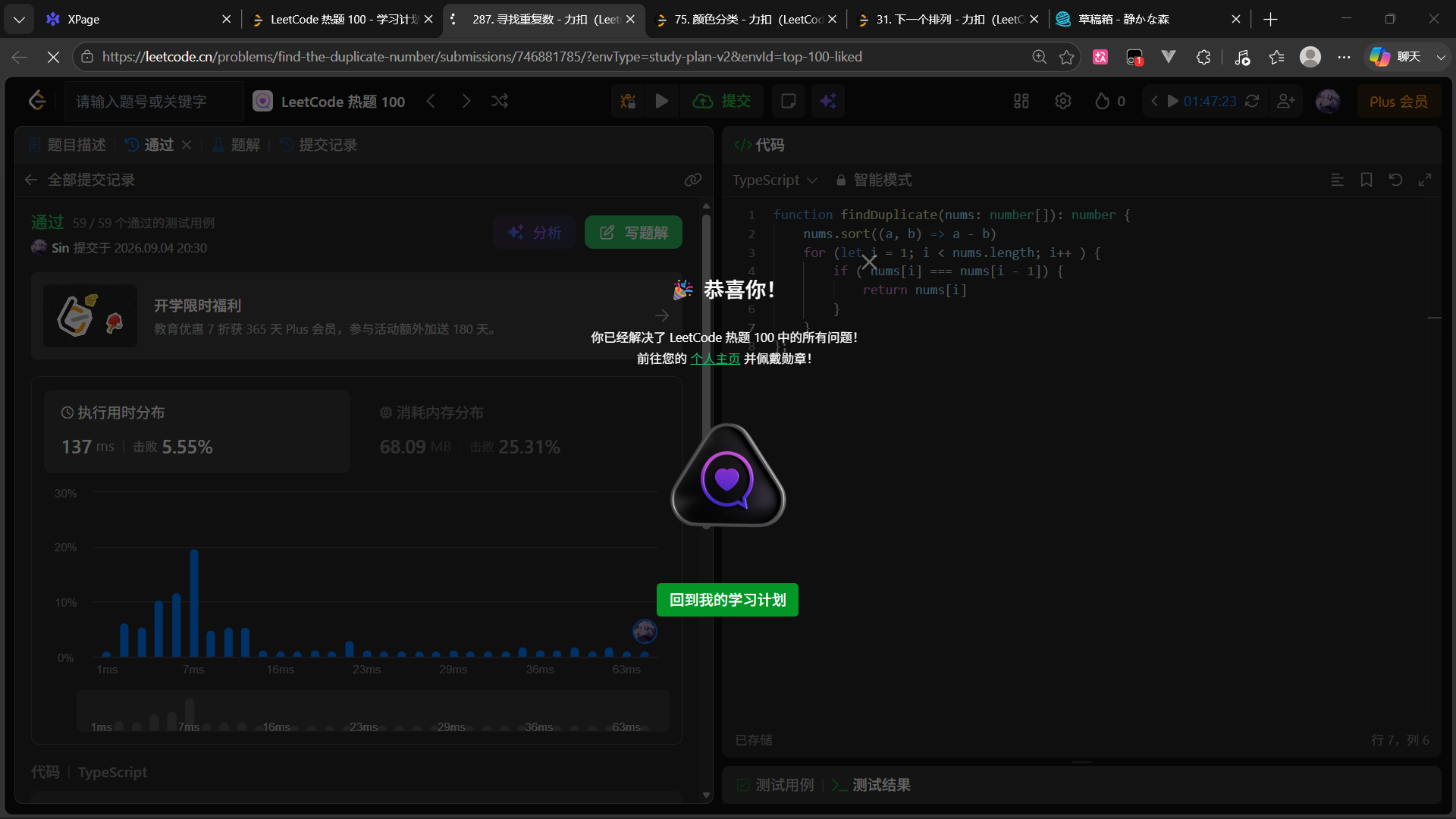Click the debug icon in toolbar

pos(628,101)
